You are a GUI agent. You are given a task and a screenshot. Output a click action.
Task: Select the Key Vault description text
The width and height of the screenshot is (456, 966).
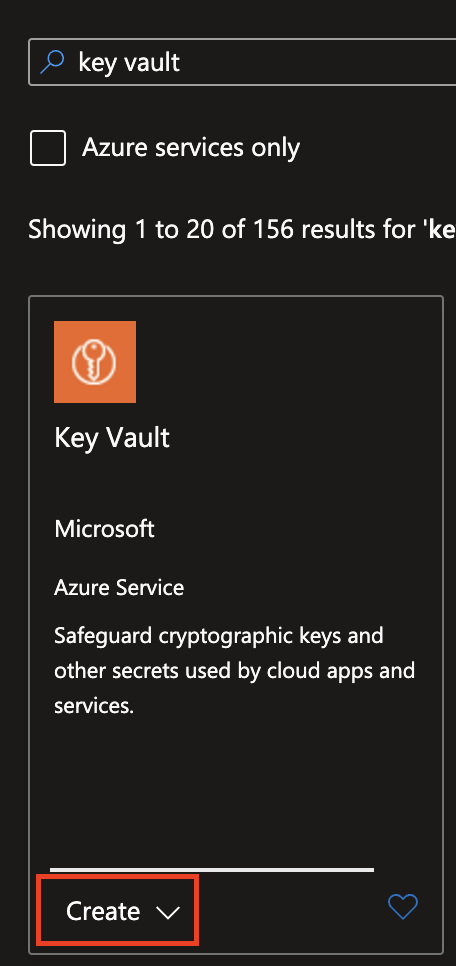235,670
